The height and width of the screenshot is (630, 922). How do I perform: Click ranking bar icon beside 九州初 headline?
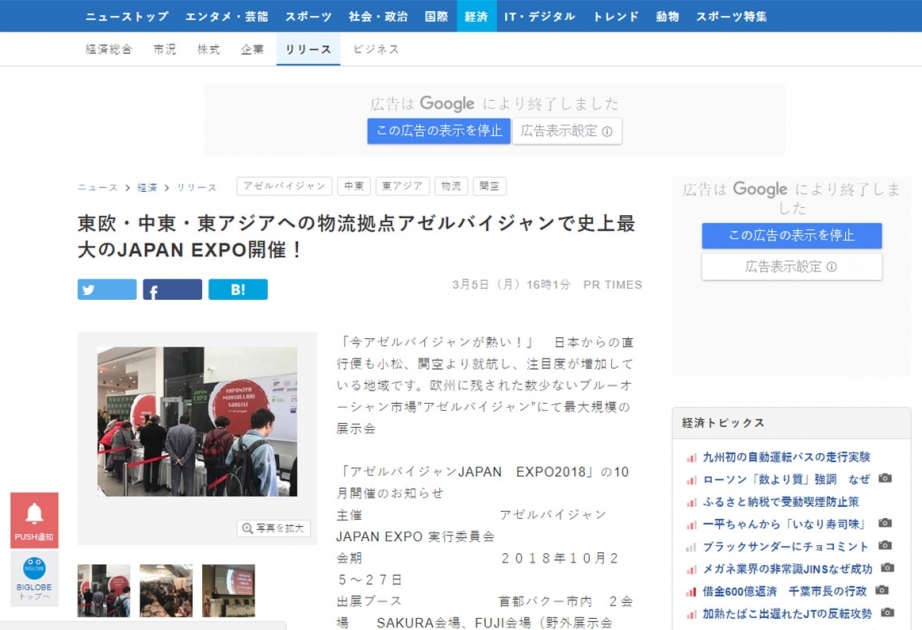point(691,458)
